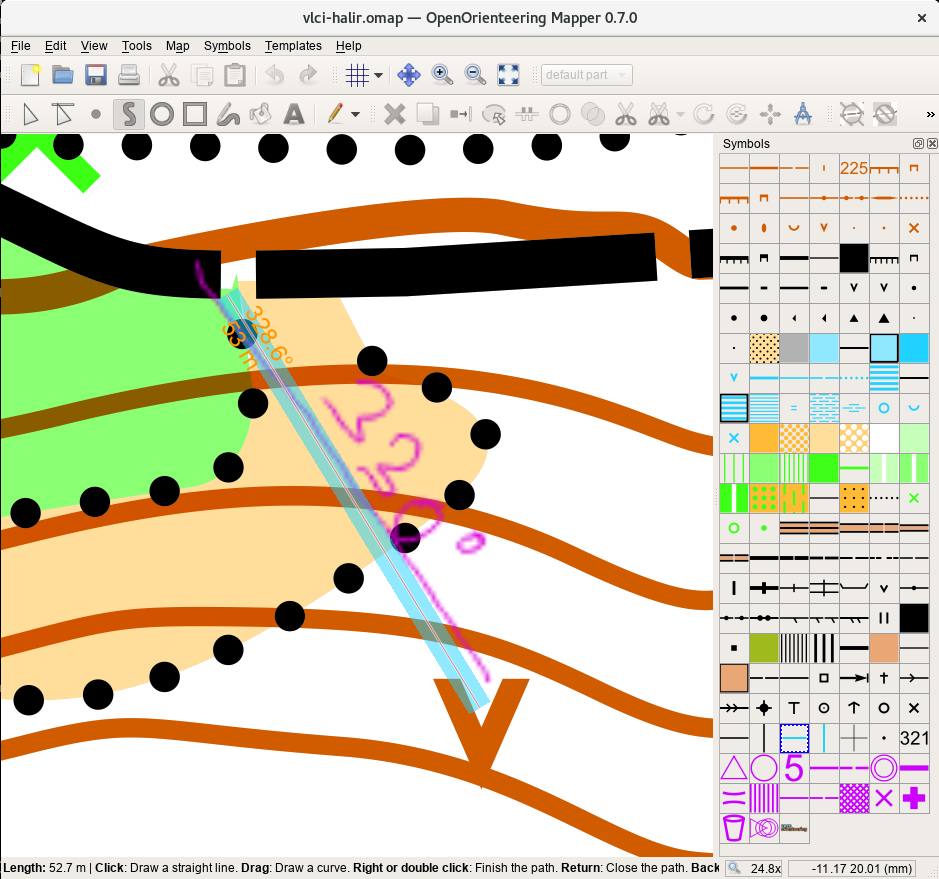Open the View menu
The image size is (939, 879).
[94, 46]
